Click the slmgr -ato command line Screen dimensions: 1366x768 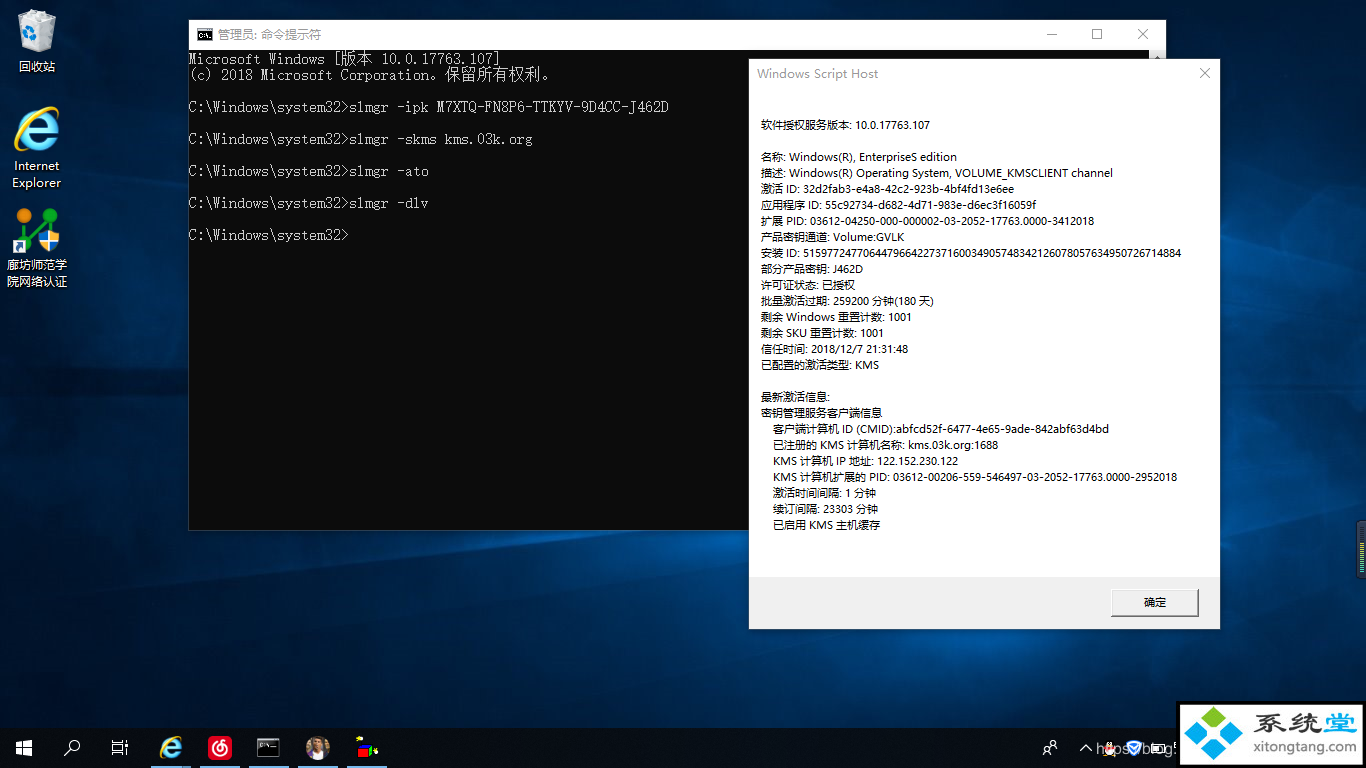tap(309, 171)
